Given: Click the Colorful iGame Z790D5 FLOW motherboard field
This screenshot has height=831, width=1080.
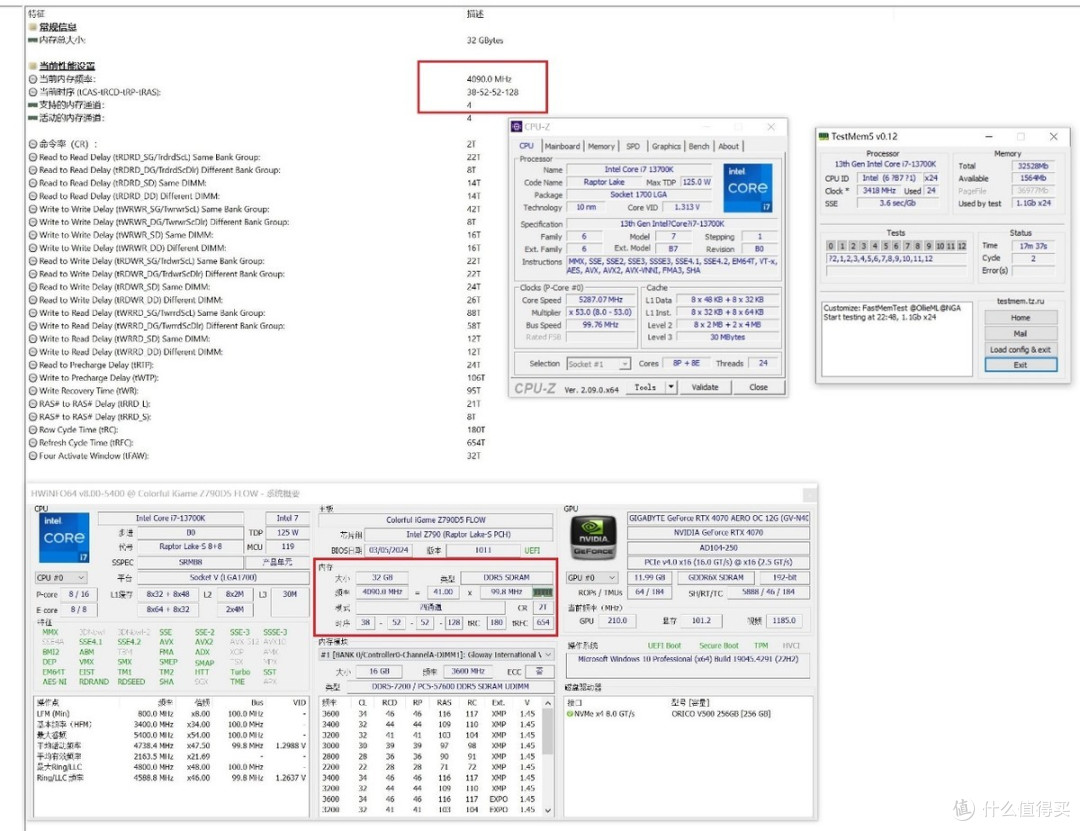Looking at the screenshot, I should pyautogui.click(x=435, y=520).
